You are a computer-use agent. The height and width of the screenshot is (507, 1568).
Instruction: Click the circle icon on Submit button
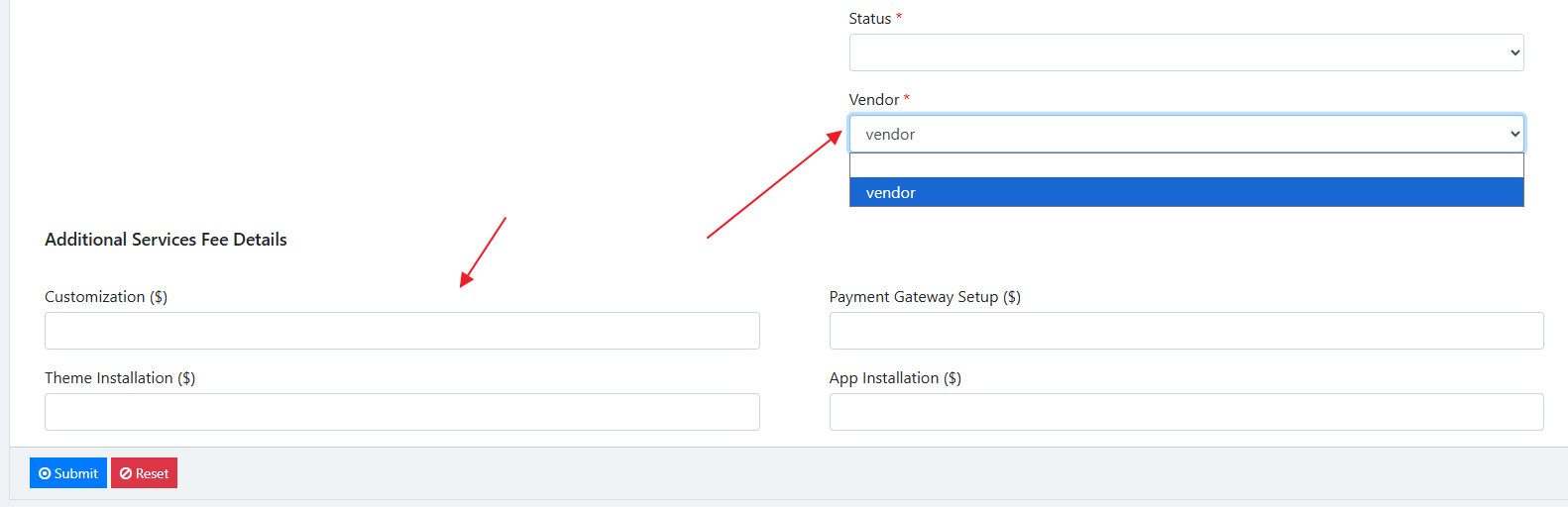[45, 473]
